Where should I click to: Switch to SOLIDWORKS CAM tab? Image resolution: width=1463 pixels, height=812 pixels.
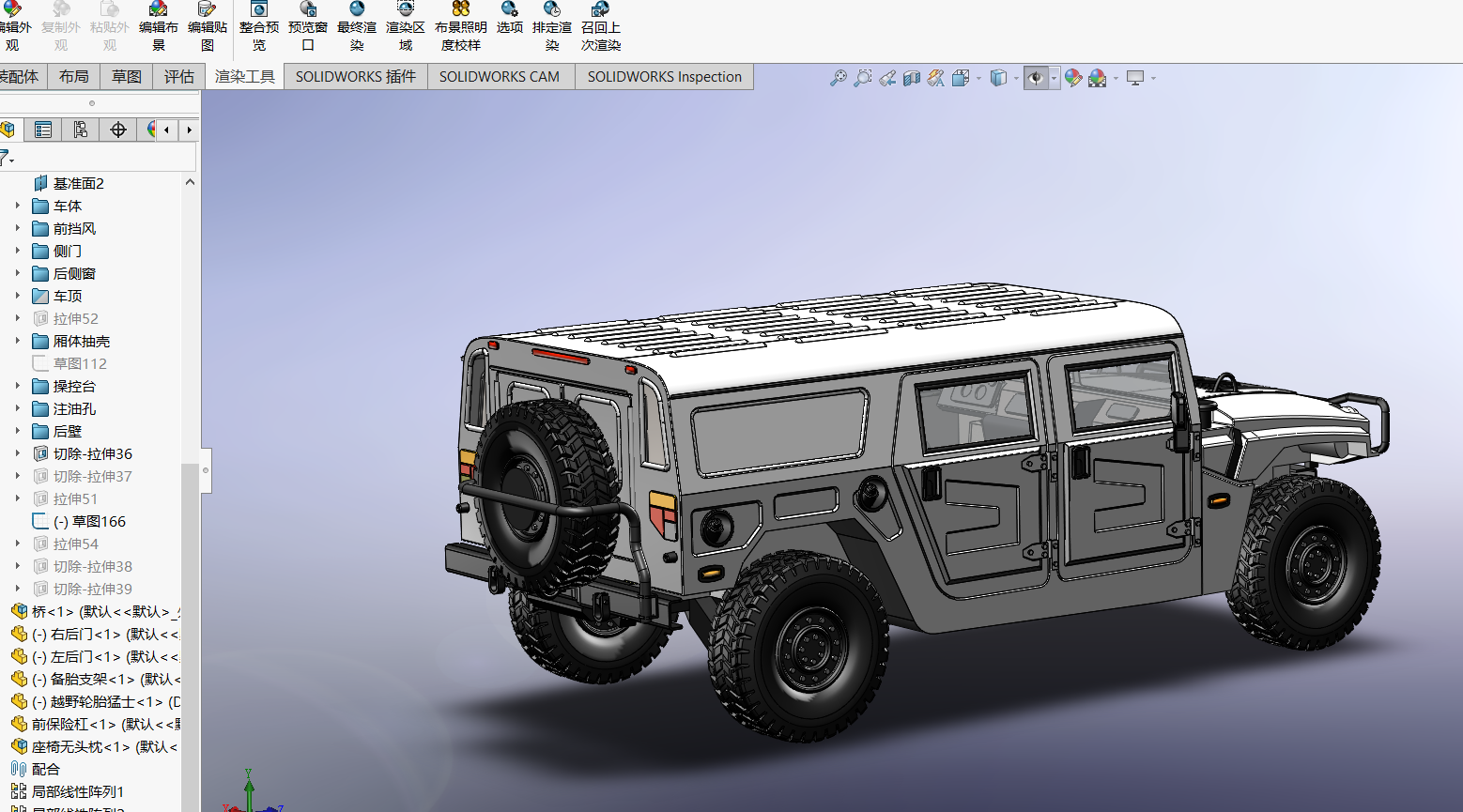(x=500, y=77)
